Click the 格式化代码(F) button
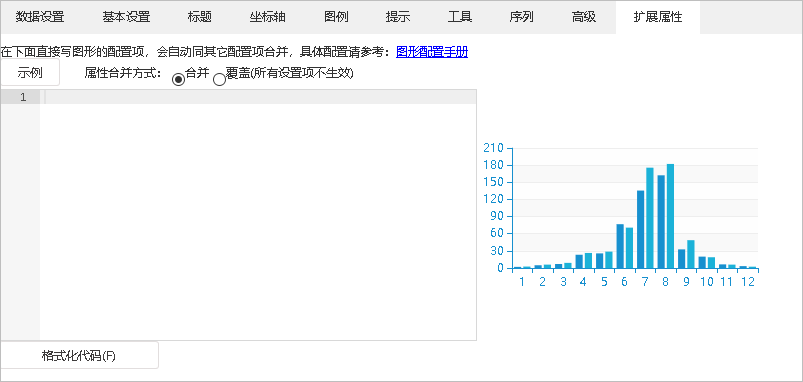 (x=79, y=355)
